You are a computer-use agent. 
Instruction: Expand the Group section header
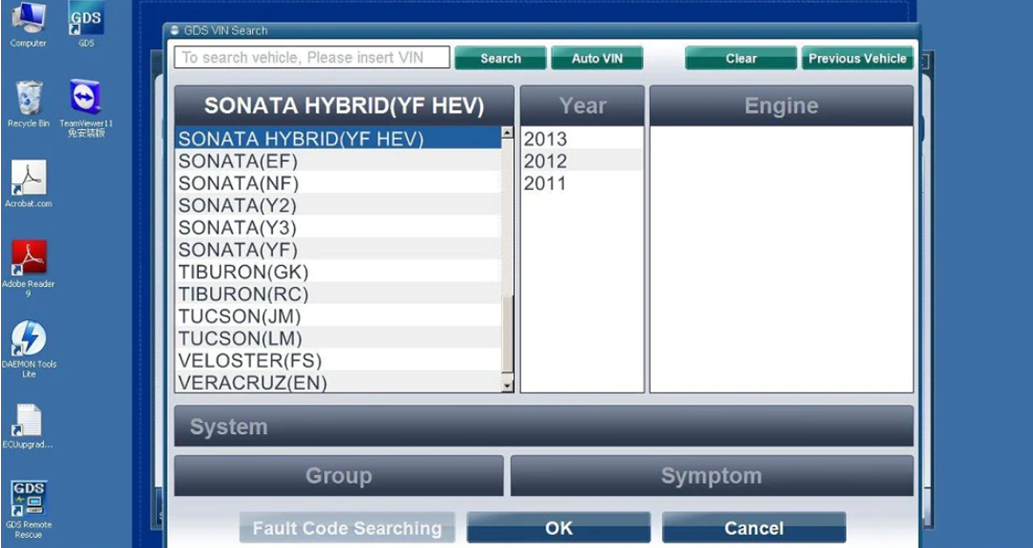click(x=339, y=476)
